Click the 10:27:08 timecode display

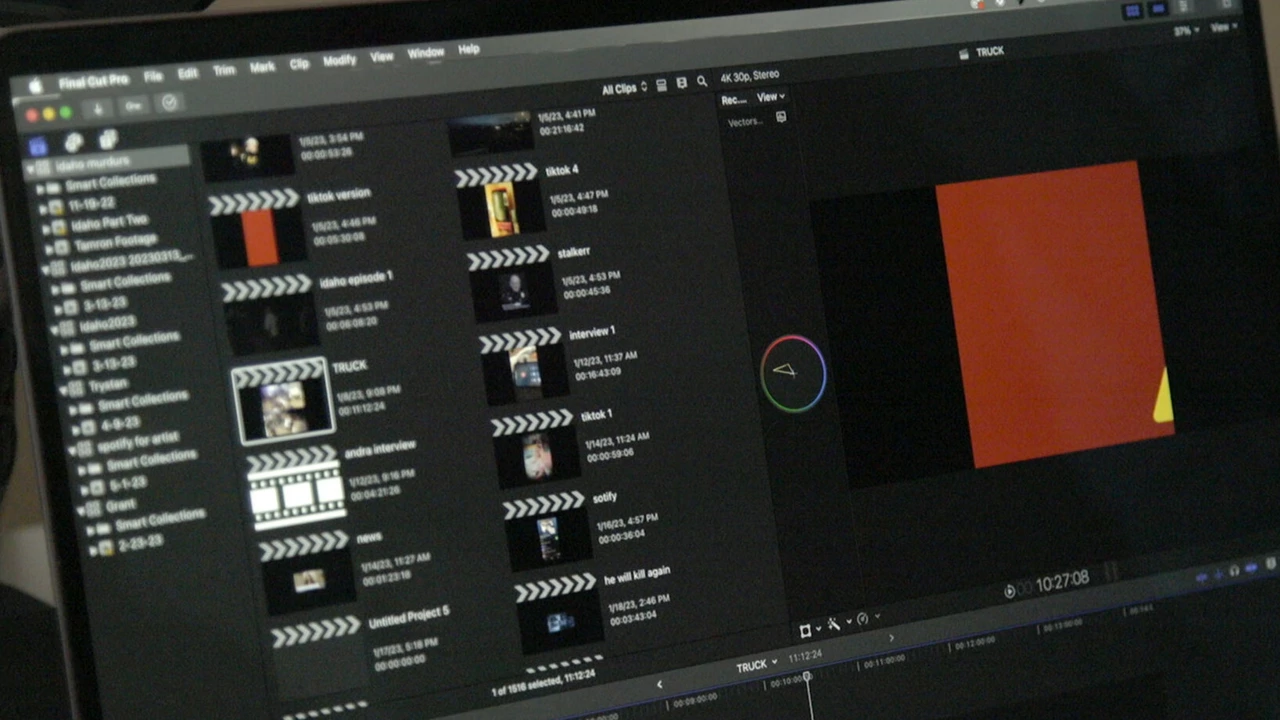click(1061, 581)
